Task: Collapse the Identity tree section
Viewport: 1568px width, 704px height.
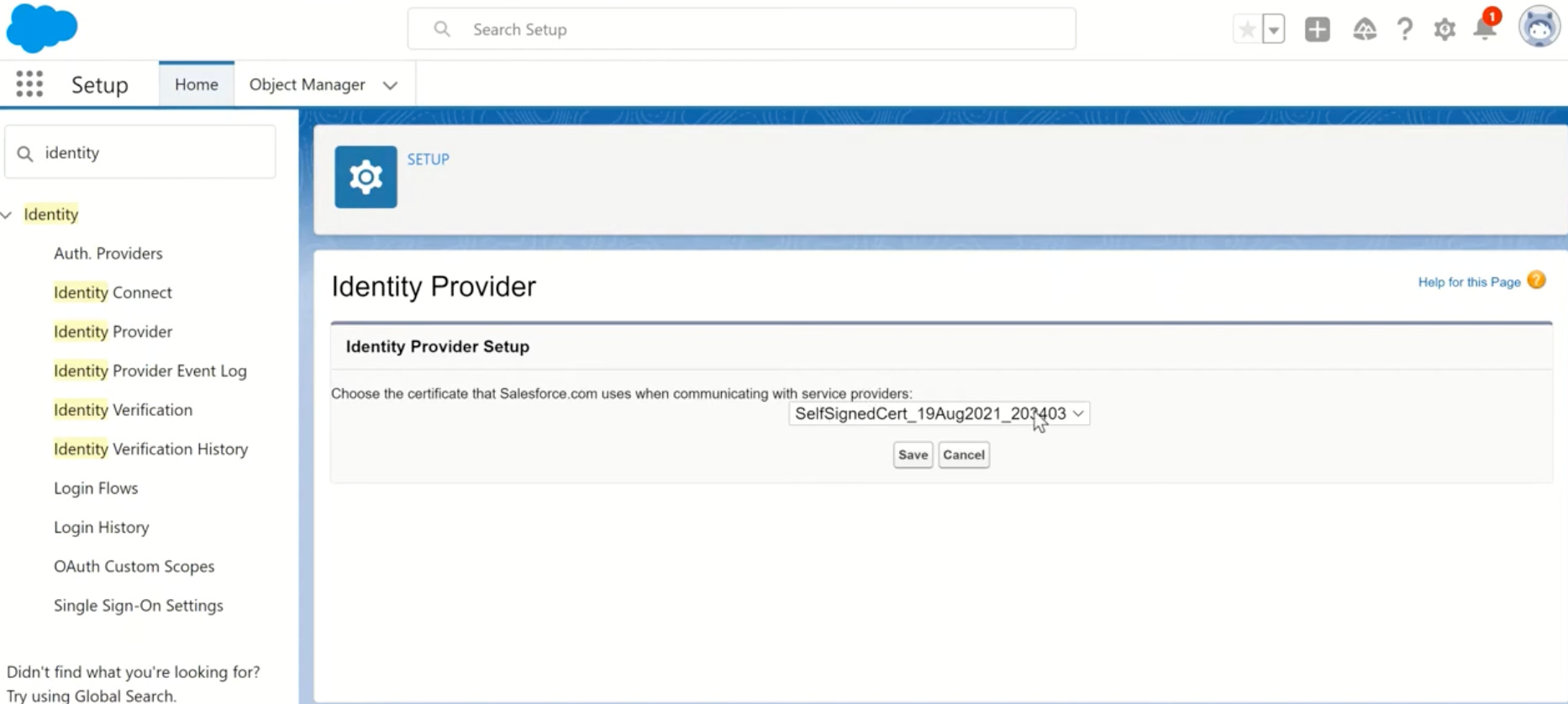Action: [x=7, y=215]
